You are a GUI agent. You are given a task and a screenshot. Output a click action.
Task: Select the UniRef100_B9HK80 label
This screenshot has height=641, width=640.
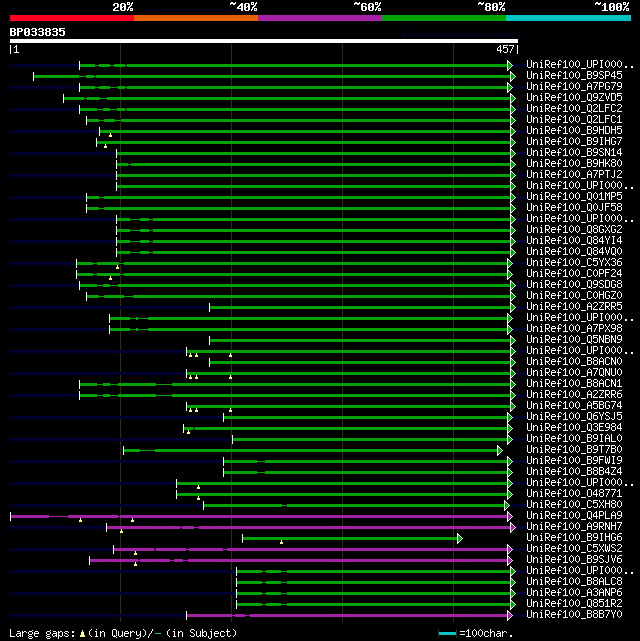tap(574, 164)
